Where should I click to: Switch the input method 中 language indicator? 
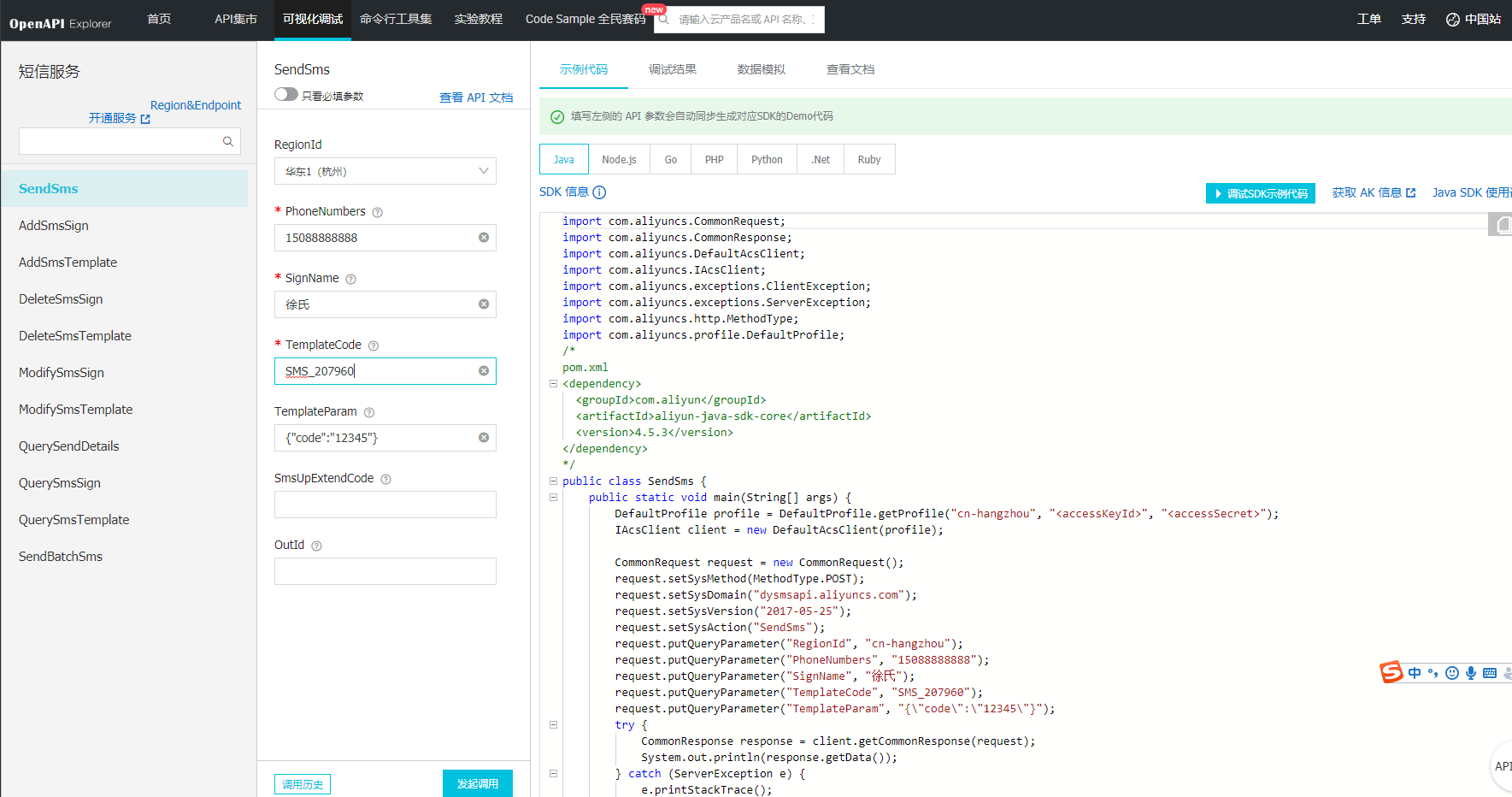tap(1415, 673)
